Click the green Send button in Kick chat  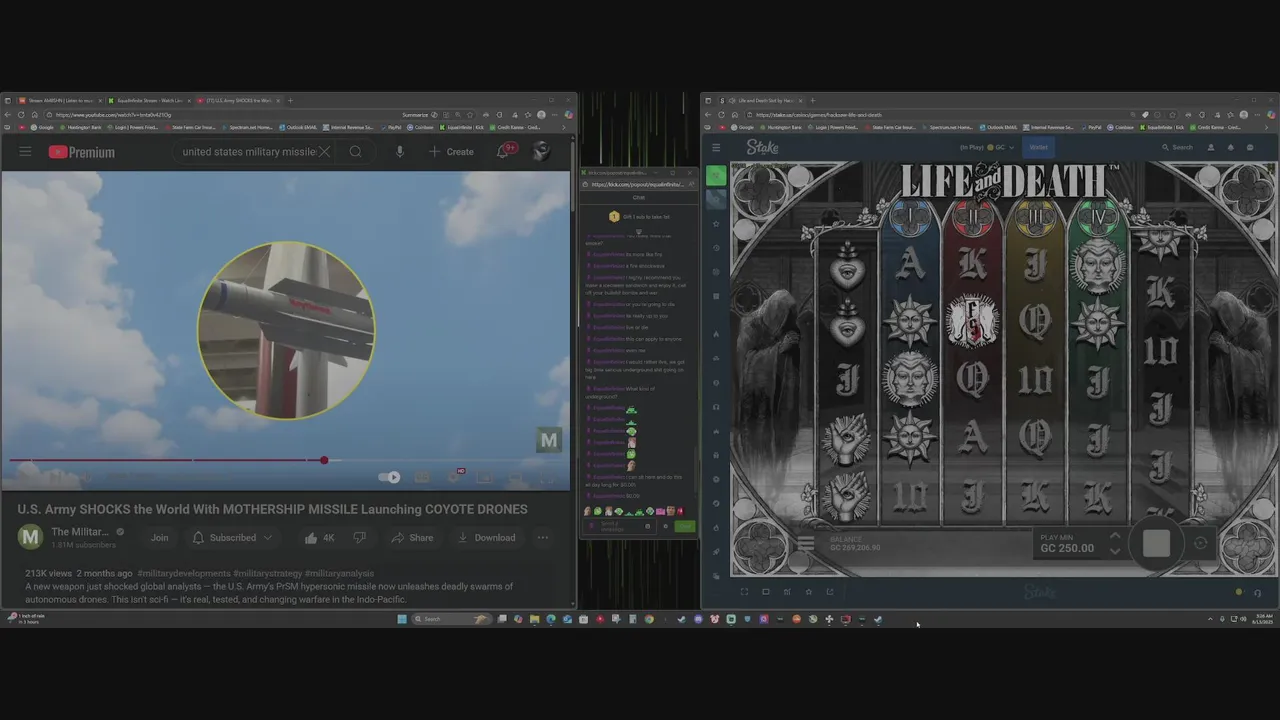tap(685, 526)
